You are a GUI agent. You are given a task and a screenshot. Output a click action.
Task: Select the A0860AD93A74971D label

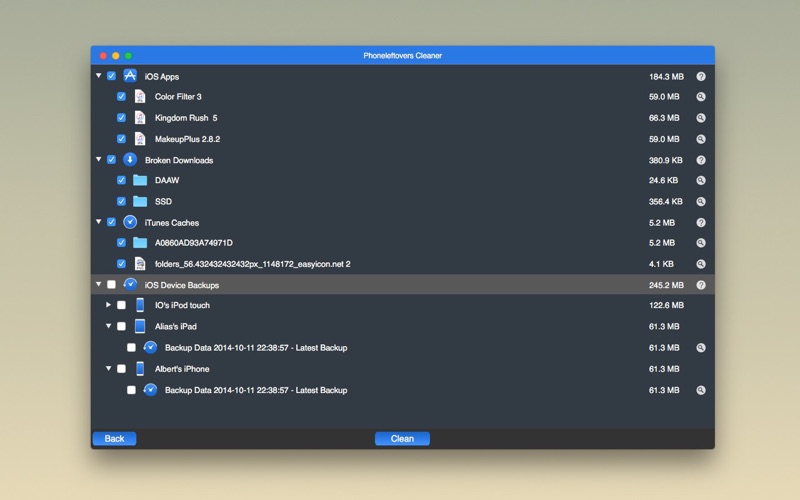[x=194, y=243]
